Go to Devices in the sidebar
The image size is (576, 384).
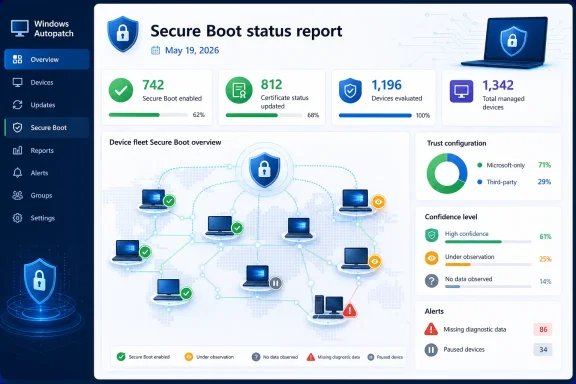point(47,82)
